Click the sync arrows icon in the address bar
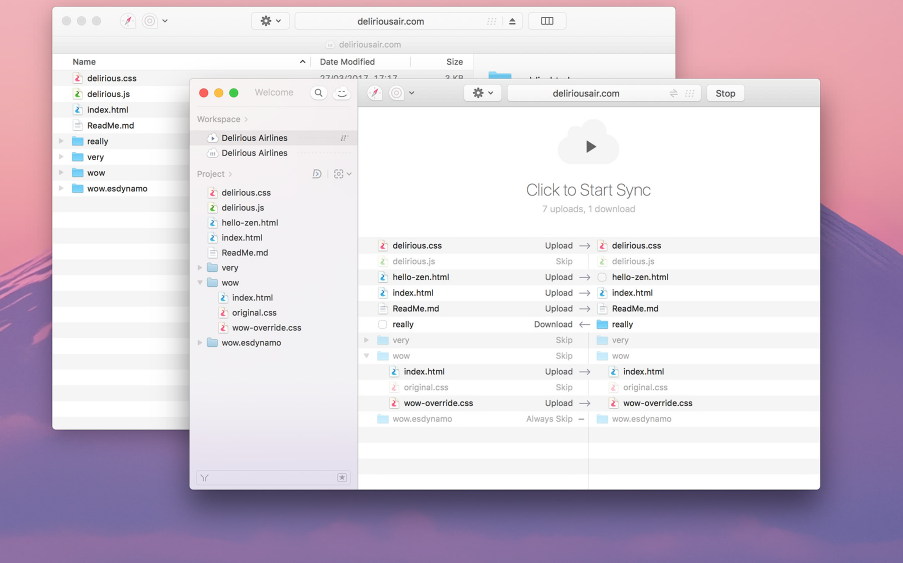Screen dimensions: 903x563 pos(674,93)
